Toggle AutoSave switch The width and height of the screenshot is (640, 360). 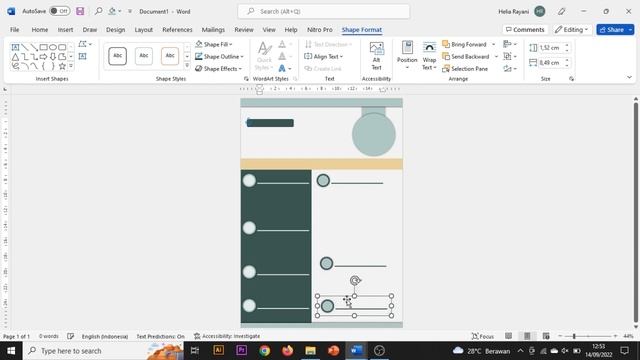[x=59, y=11]
